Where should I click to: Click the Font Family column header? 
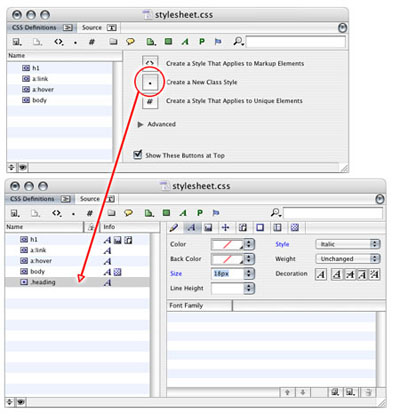pyautogui.click(x=199, y=306)
